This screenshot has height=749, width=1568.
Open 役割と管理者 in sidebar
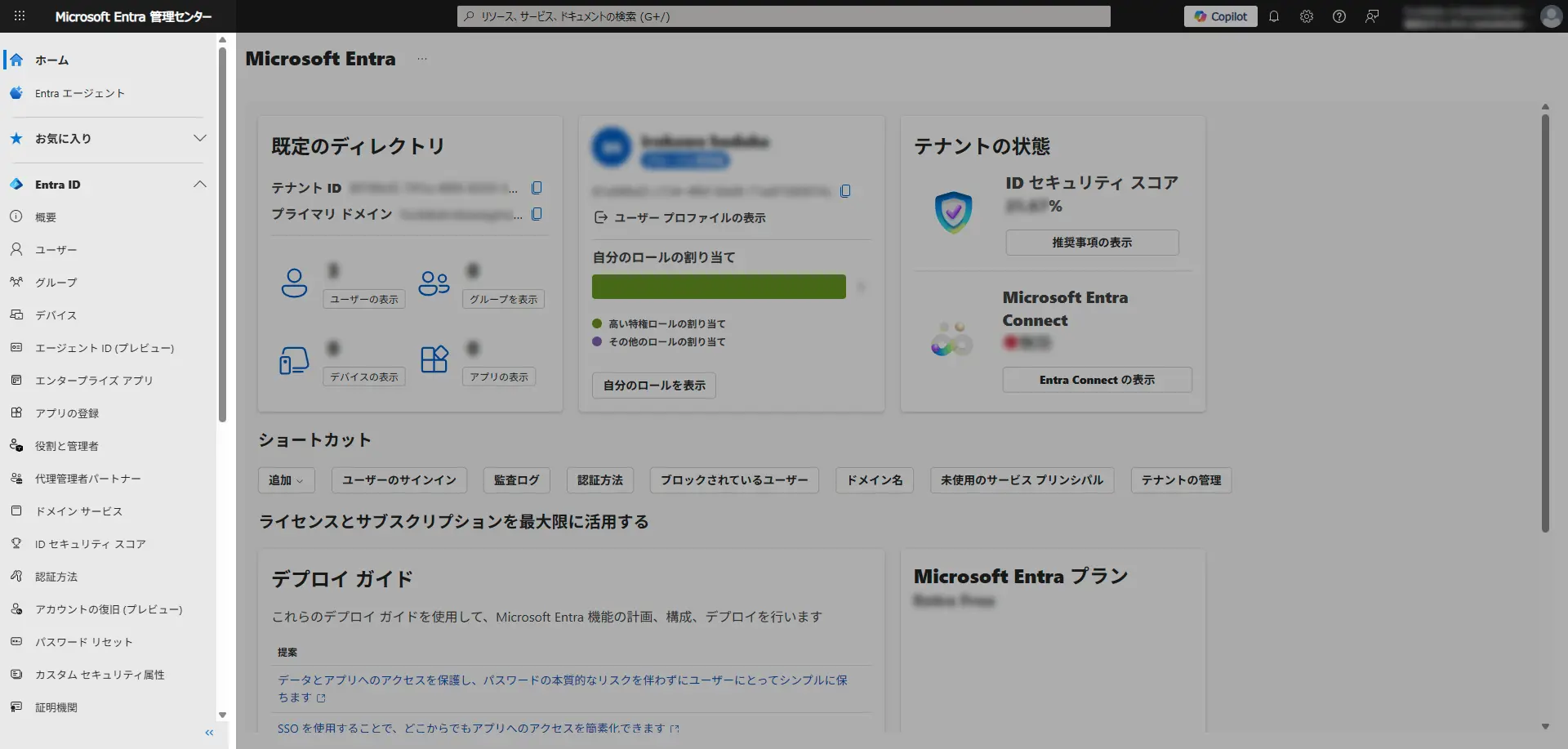pyautogui.click(x=109, y=446)
